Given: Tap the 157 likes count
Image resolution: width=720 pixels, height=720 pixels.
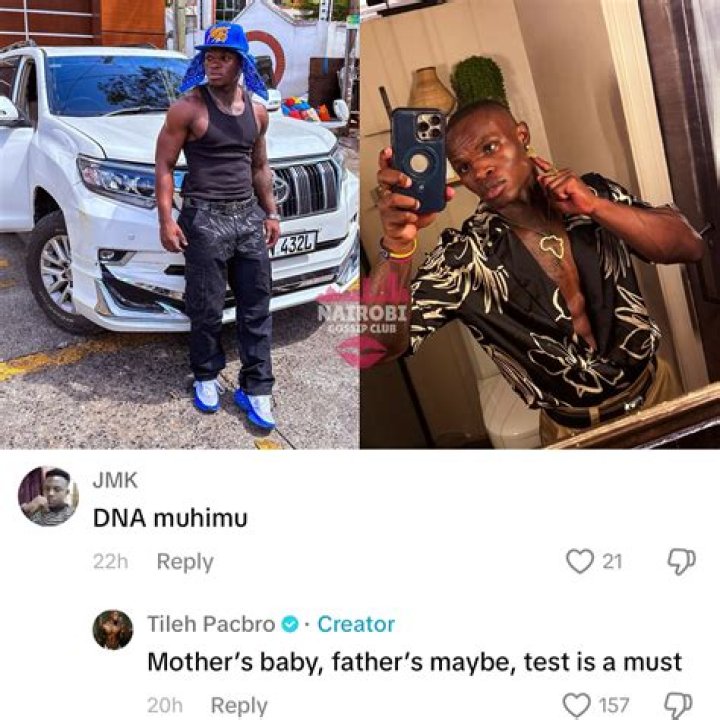Looking at the screenshot, I should point(614,706).
